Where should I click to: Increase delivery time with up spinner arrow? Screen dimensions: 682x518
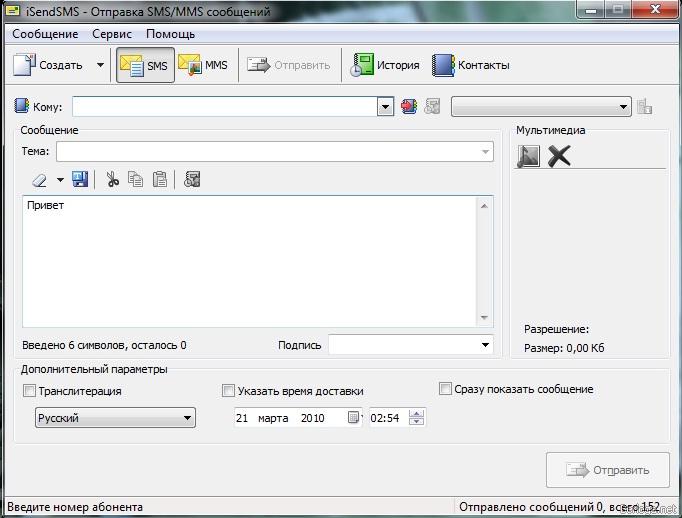pyautogui.click(x=417, y=414)
